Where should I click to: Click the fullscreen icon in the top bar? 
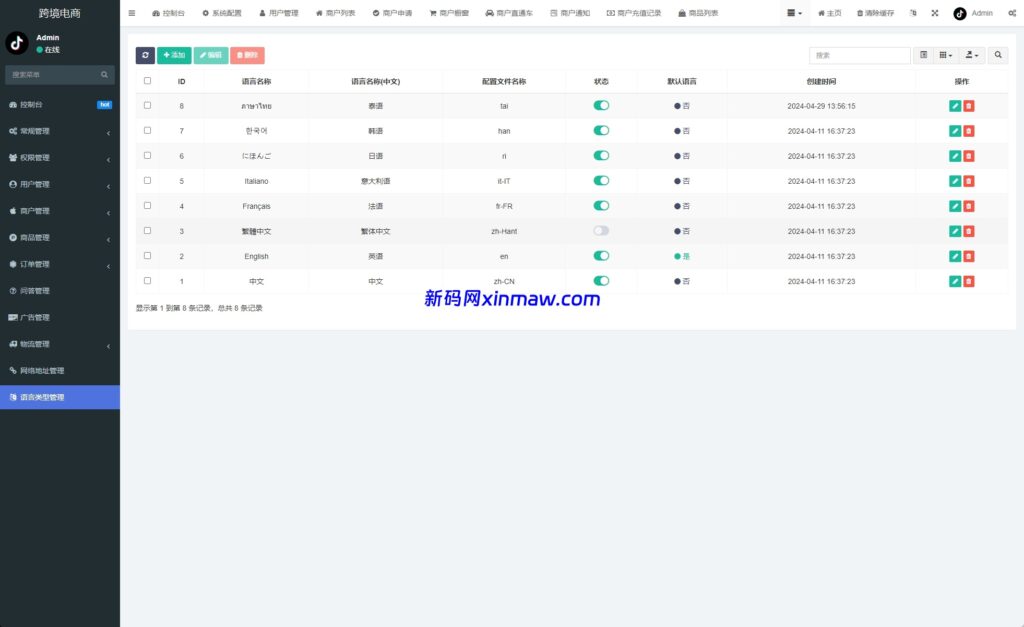[934, 13]
